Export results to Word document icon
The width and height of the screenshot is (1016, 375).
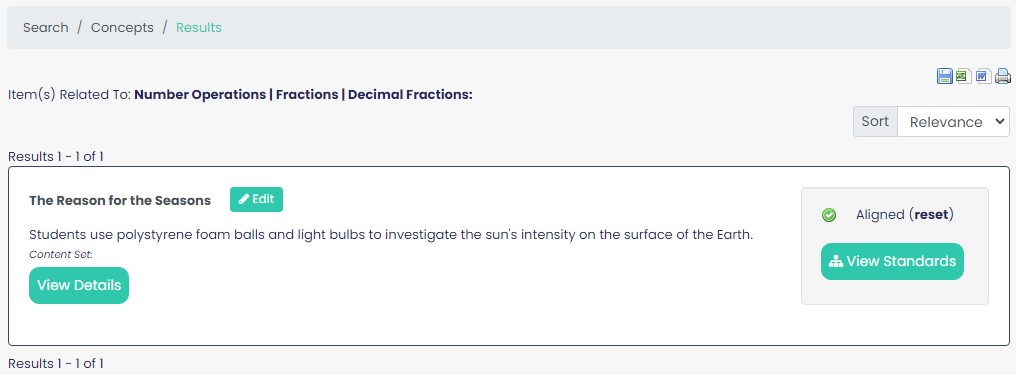click(x=984, y=76)
